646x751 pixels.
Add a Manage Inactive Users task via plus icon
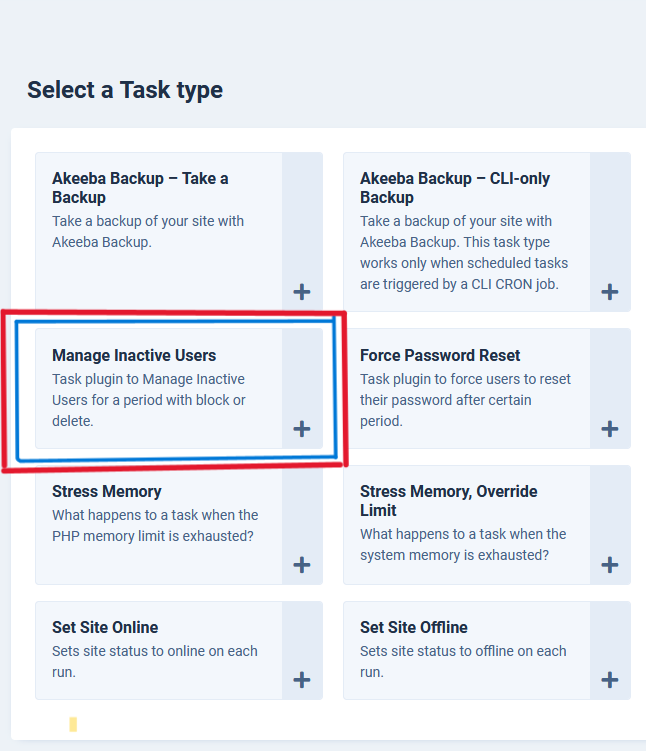301,429
